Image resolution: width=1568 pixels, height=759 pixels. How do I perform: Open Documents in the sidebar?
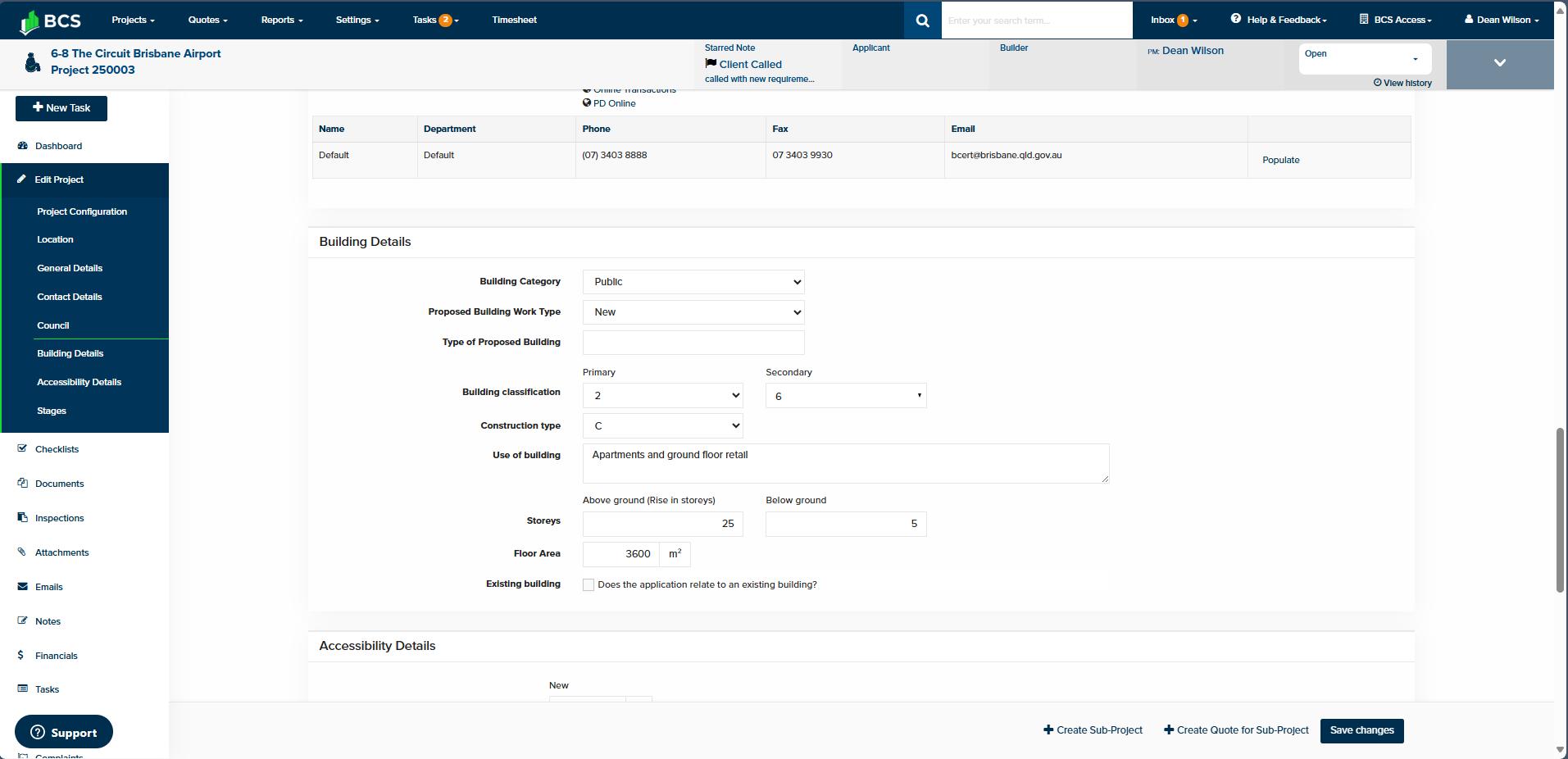coord(59,484)
